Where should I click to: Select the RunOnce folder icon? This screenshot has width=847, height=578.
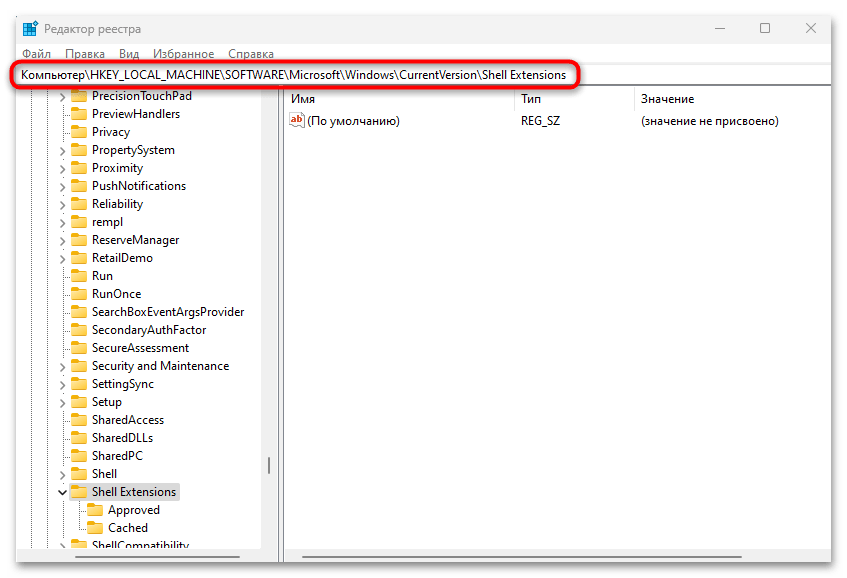[x=80, y=293]
